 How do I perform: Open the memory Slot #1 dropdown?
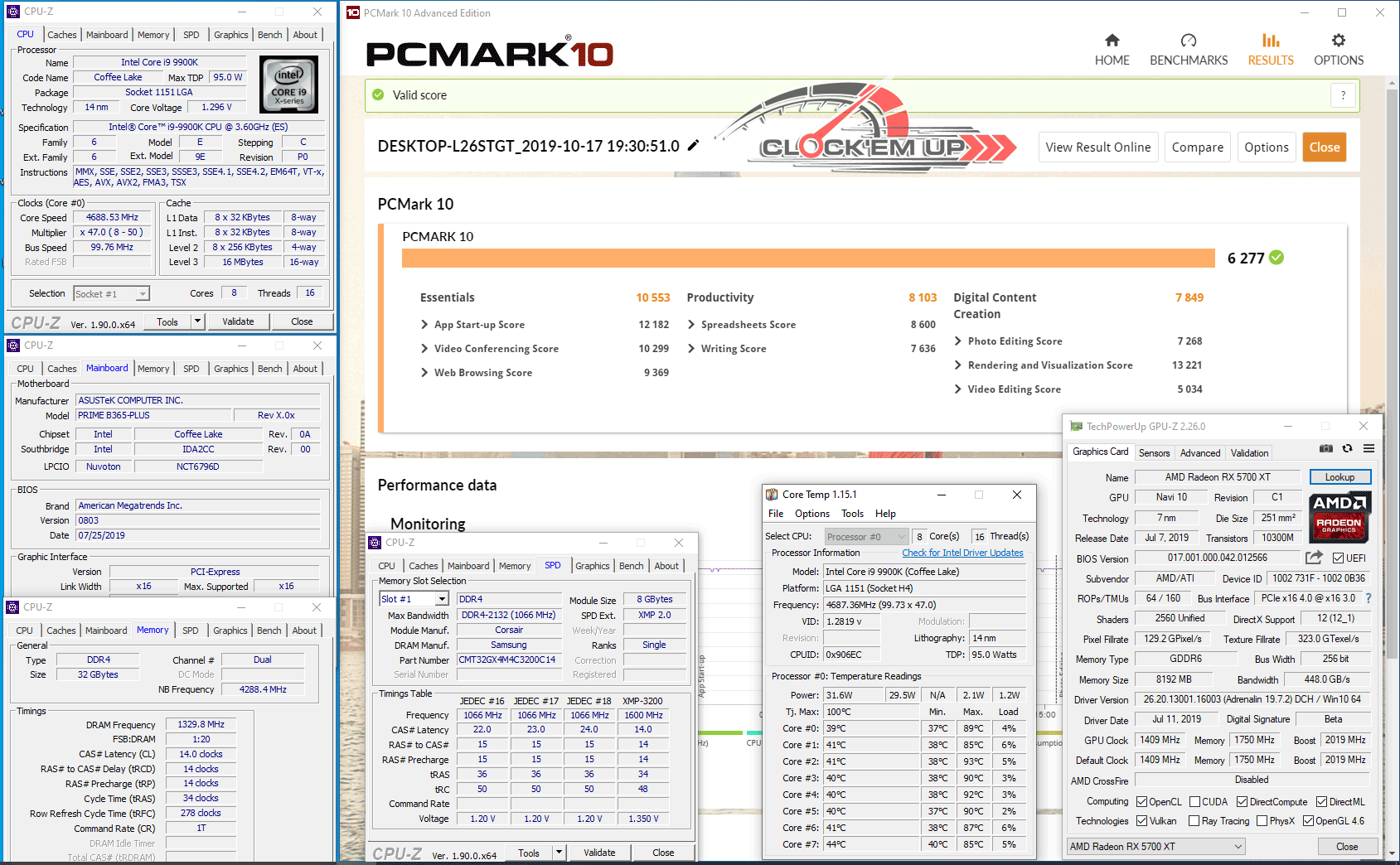(442, 599)
